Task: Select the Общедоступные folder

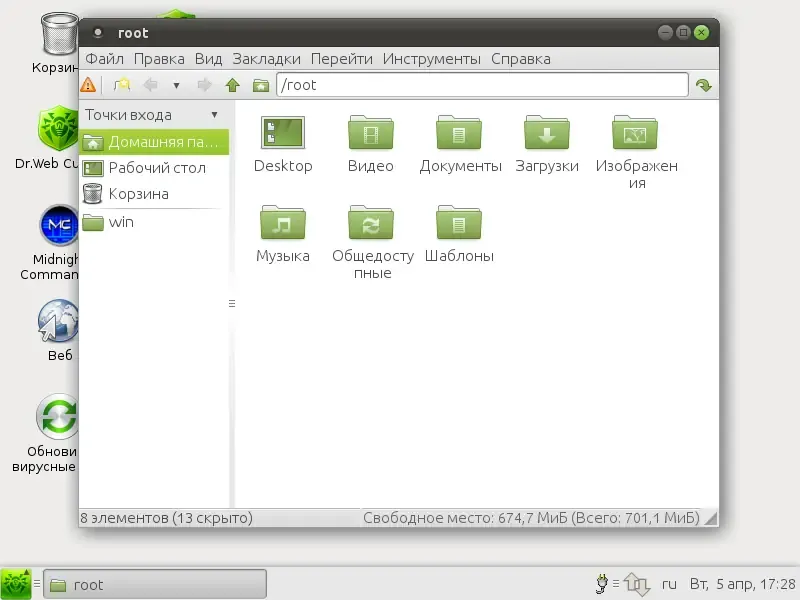Action: tap(372, 242)
